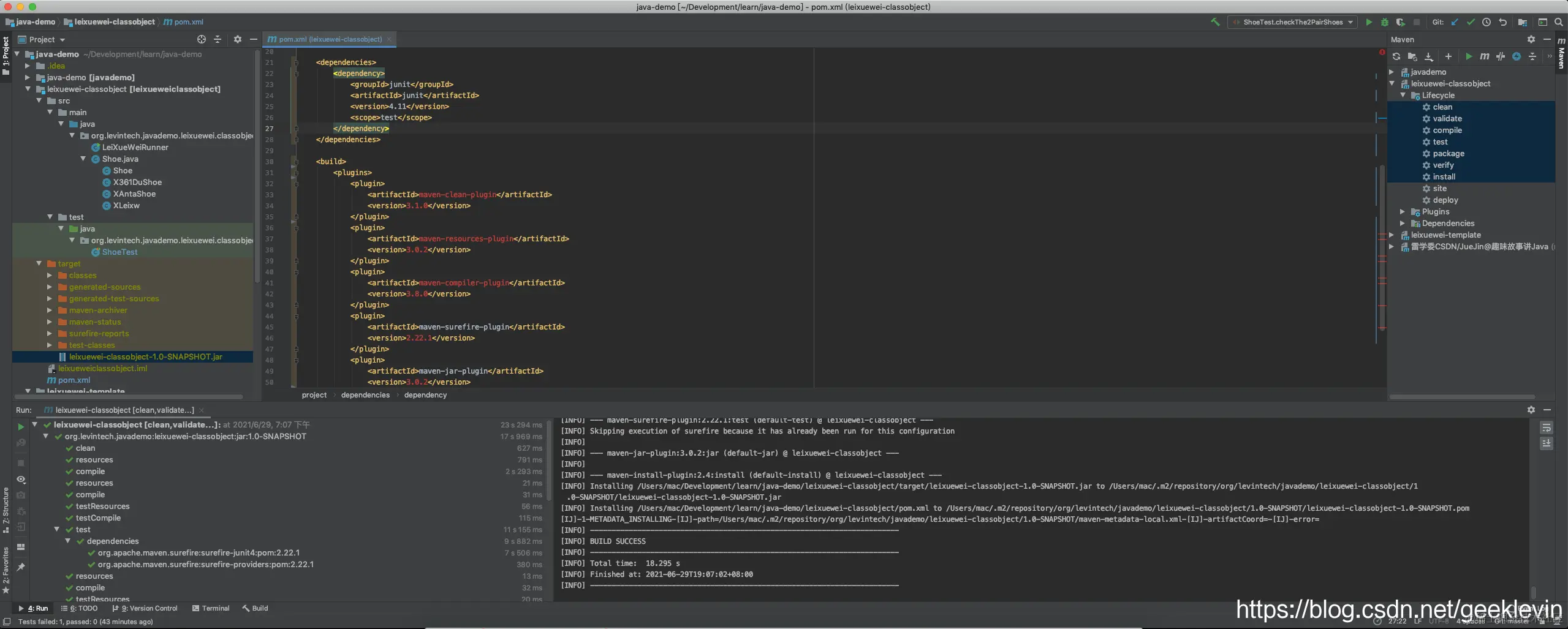Click the Git Update Project arrow
Screen dimensions: 1568x629
(x=1455, y=22)
